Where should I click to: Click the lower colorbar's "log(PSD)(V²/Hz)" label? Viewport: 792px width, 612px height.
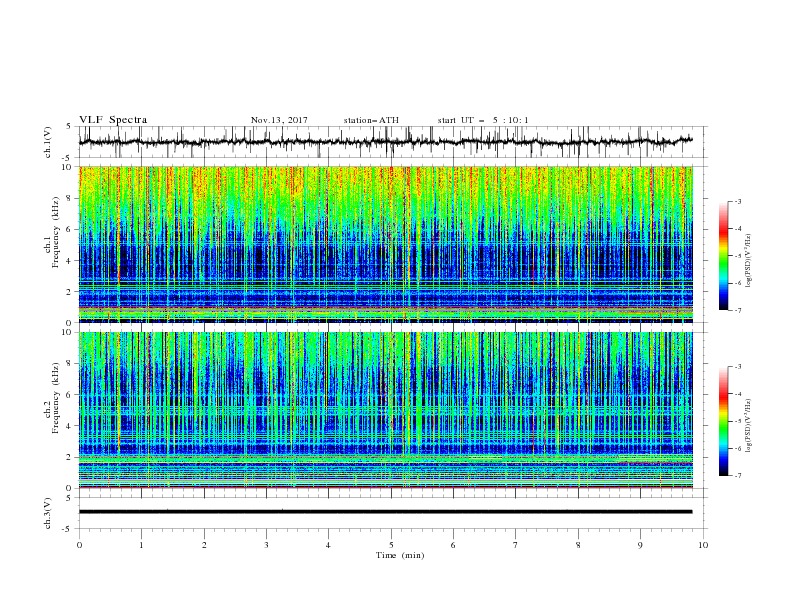point(748,426)
